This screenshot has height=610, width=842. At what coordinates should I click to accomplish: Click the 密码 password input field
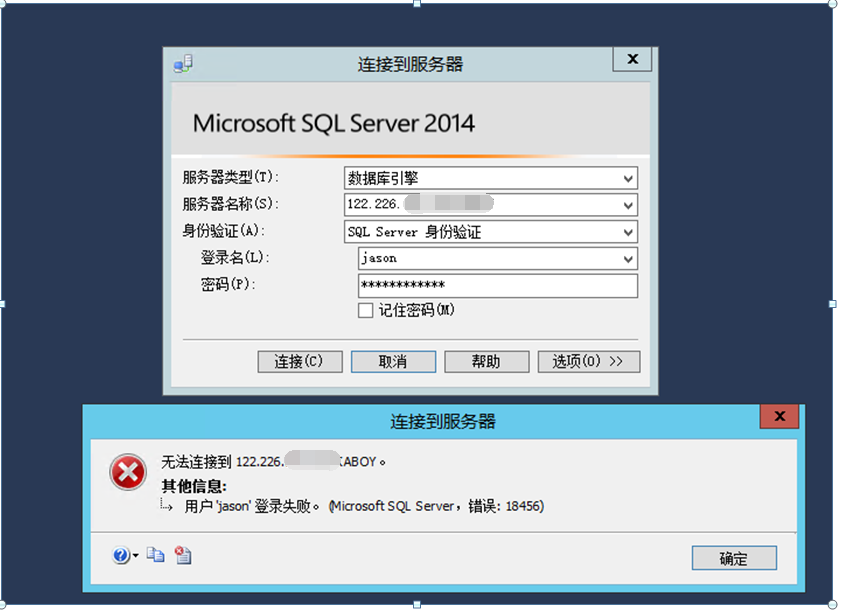point(498,286)
